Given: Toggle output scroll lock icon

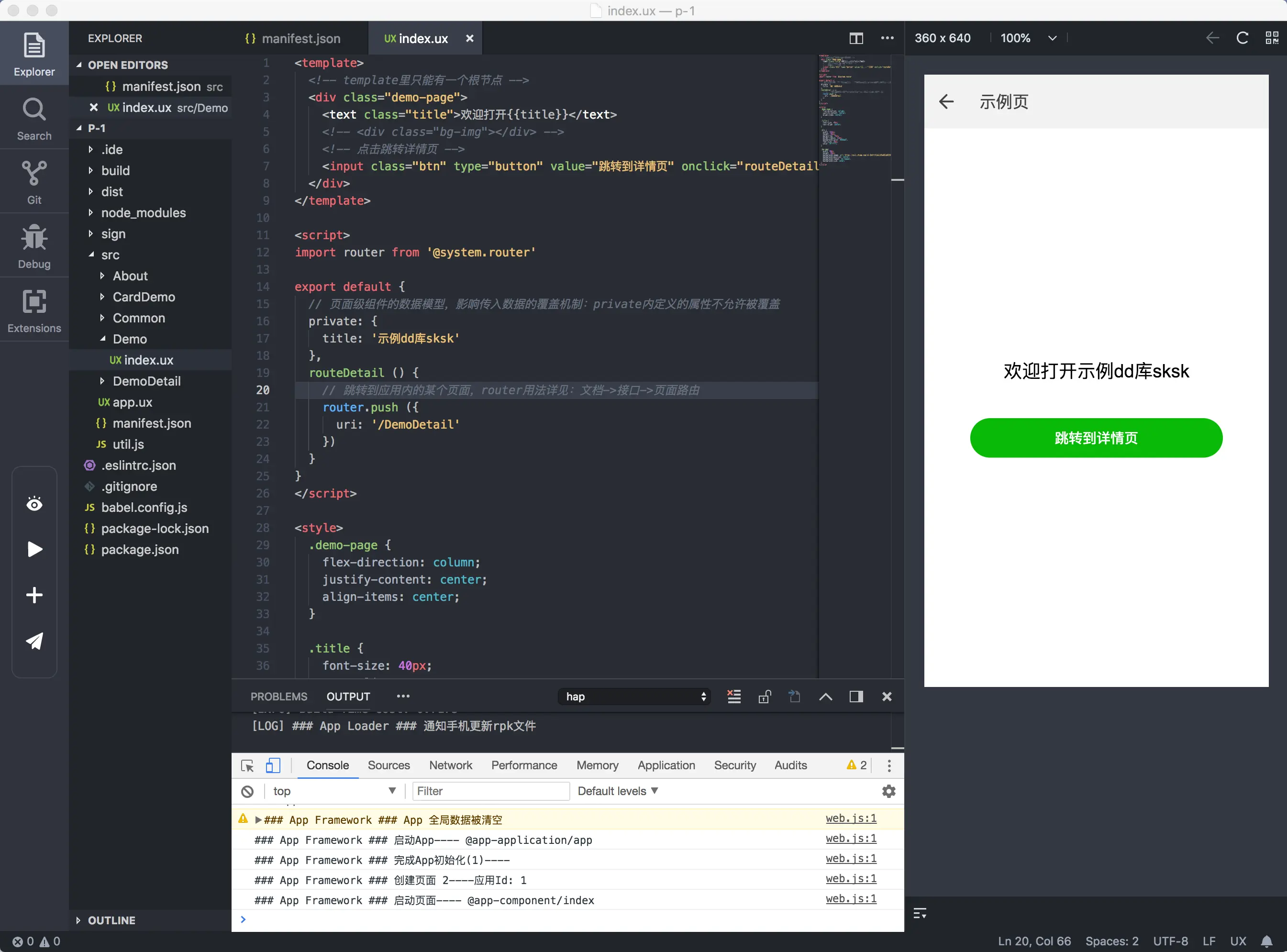Looking at the screenshot, I should (x=764, y=697).
